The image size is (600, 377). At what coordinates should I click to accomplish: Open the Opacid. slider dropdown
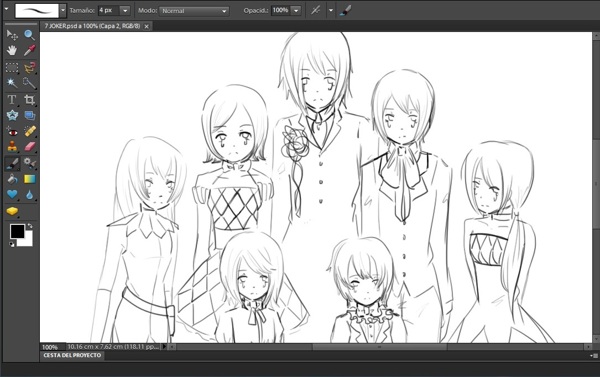(296, 11)
